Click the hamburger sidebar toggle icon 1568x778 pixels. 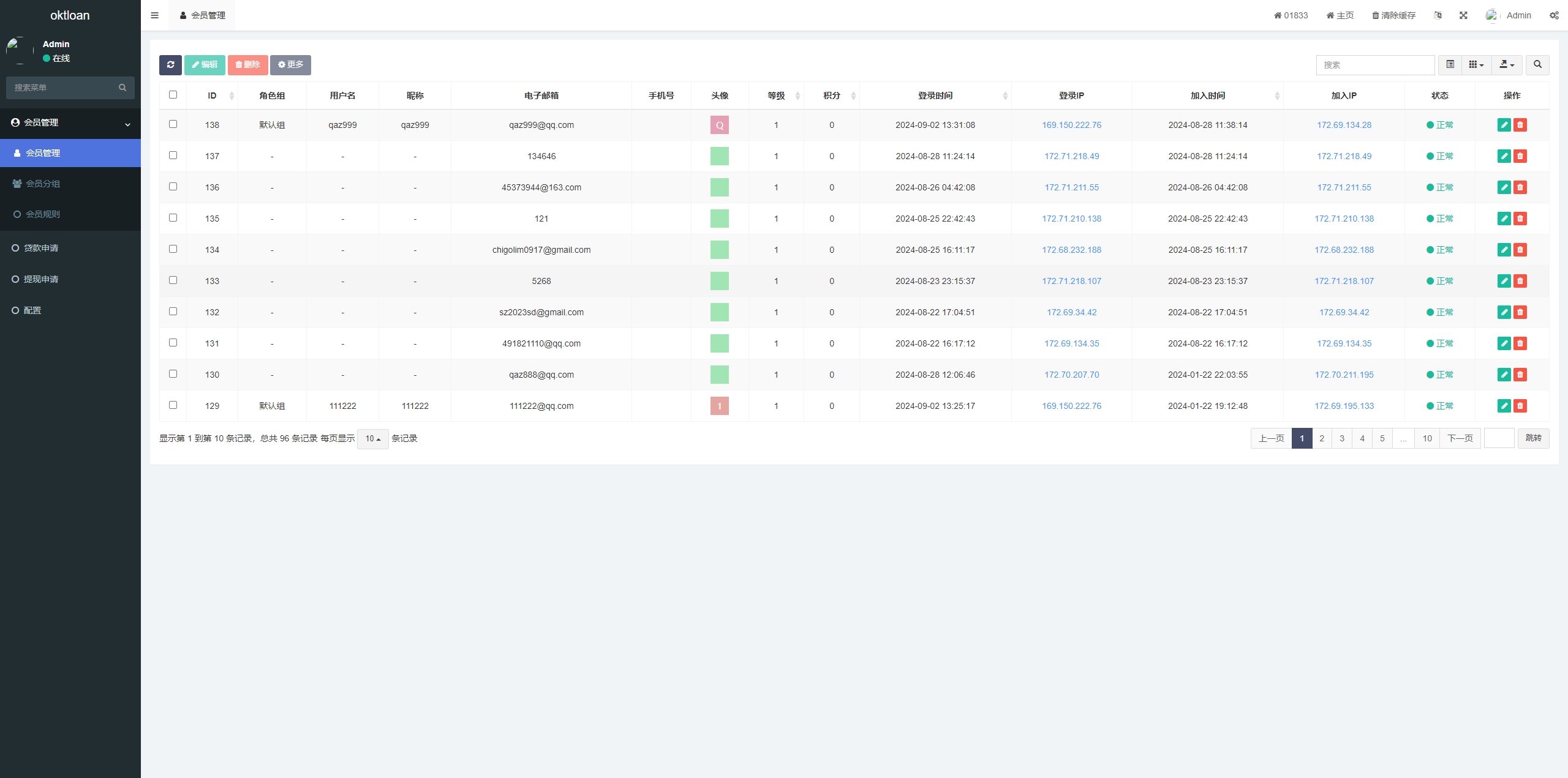[154, 15]
